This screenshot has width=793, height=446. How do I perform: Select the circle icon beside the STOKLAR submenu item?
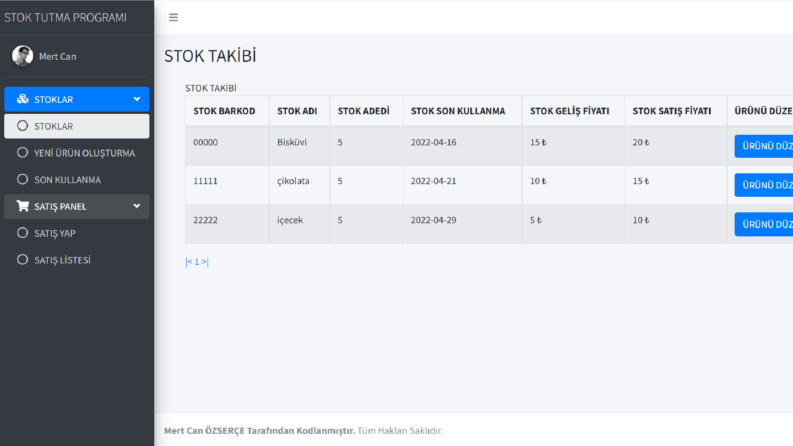point(22,126)
